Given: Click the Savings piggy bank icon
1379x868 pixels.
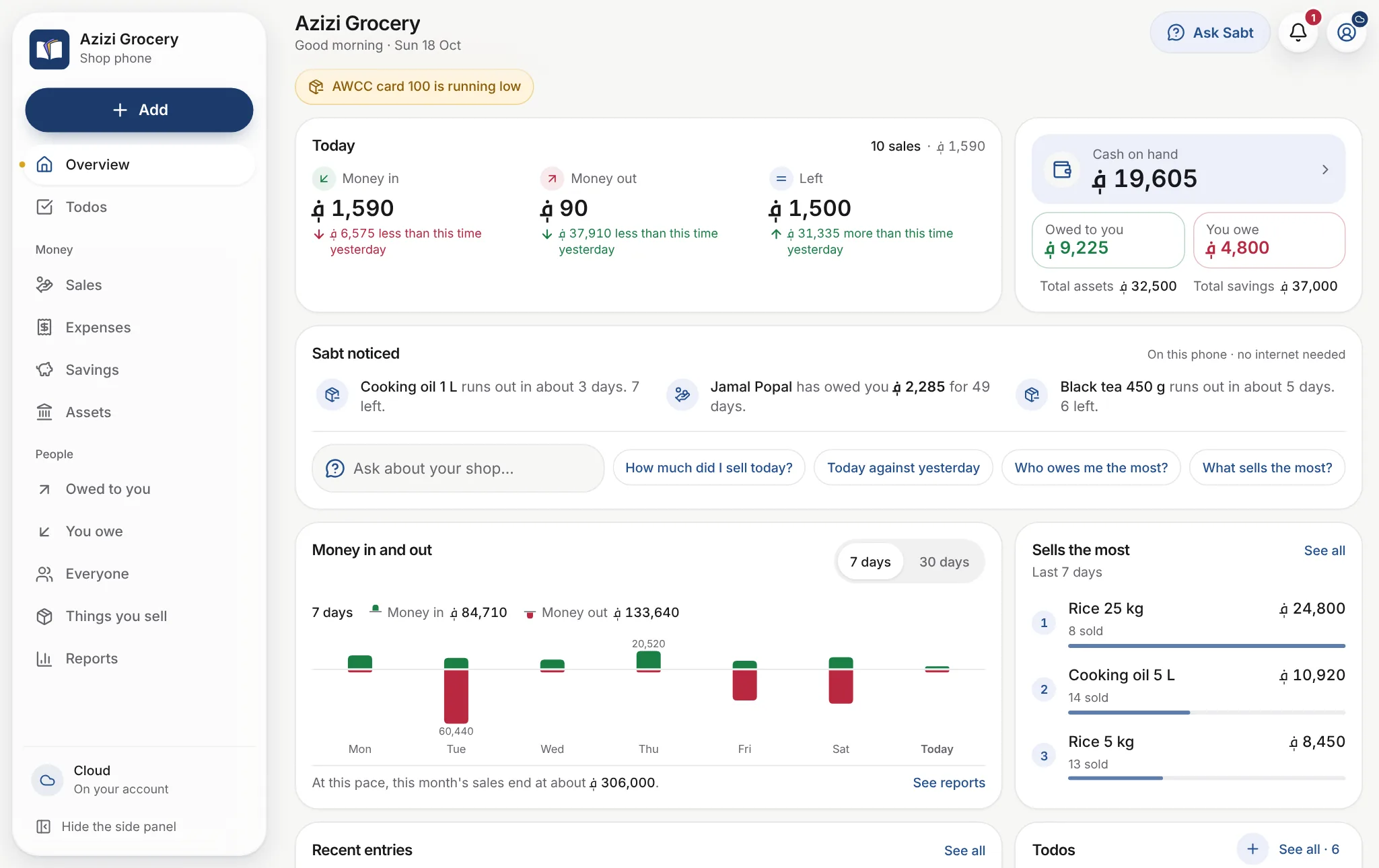Looking at the screenshot, I should tap(44, 369).
